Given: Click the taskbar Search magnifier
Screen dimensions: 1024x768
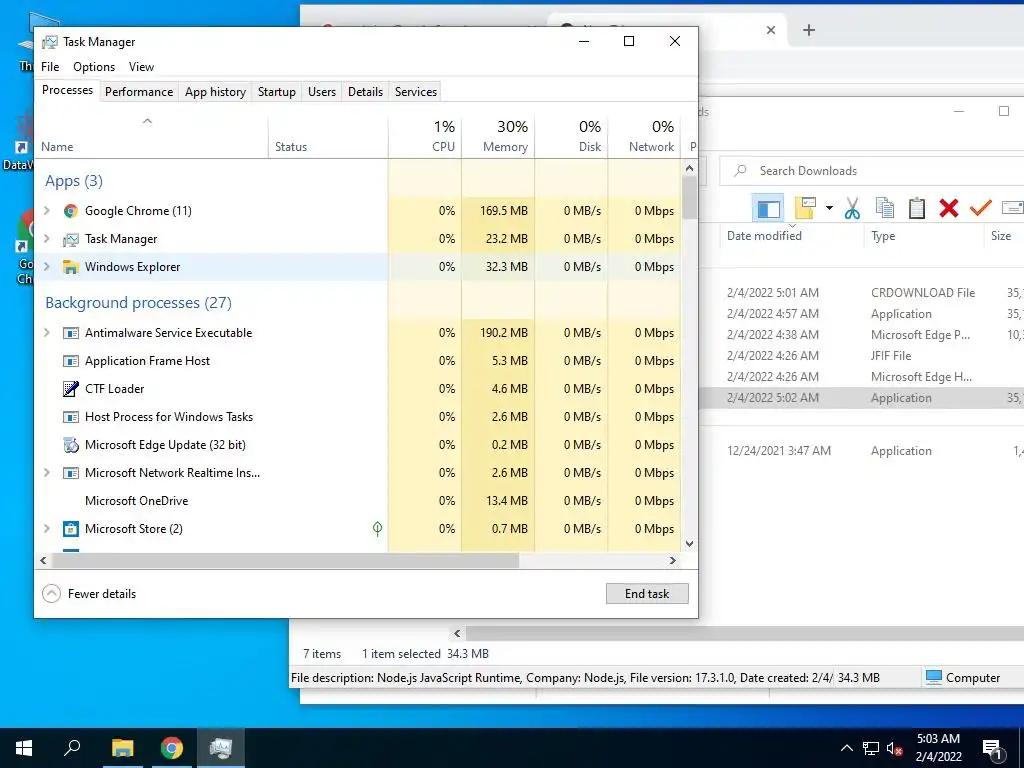Looking at the screenshot, I should coord(72,748).
